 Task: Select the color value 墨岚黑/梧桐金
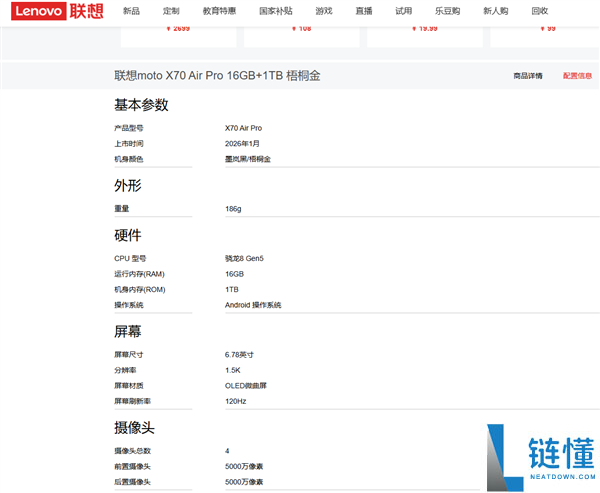coord(248,159)
